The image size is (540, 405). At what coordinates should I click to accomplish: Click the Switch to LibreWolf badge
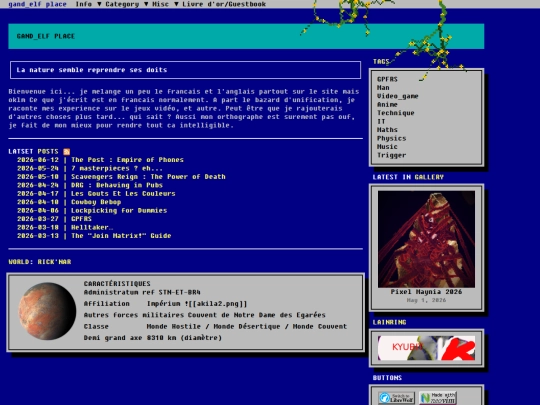tap(396, 398)
